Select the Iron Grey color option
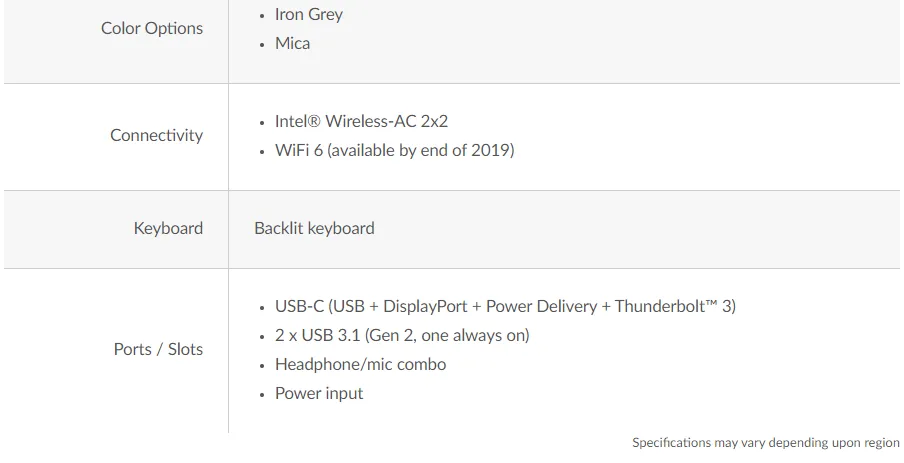904x463 pixels. pos(308,15)
